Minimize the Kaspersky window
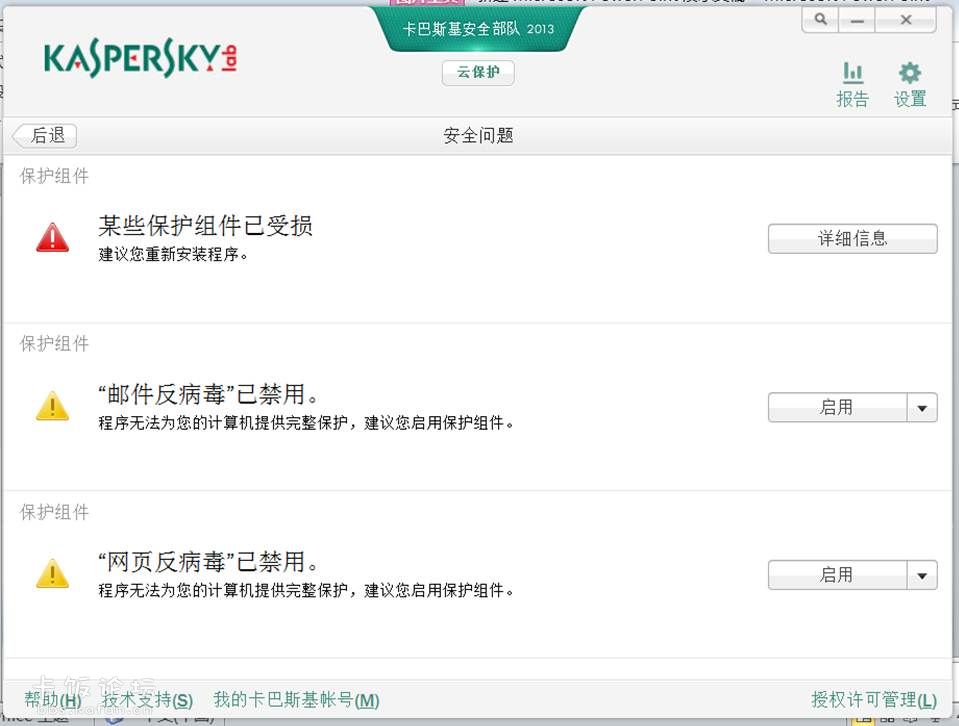This screenshot has width=959, height=726. pyautogui.click(x=857, y=20)
